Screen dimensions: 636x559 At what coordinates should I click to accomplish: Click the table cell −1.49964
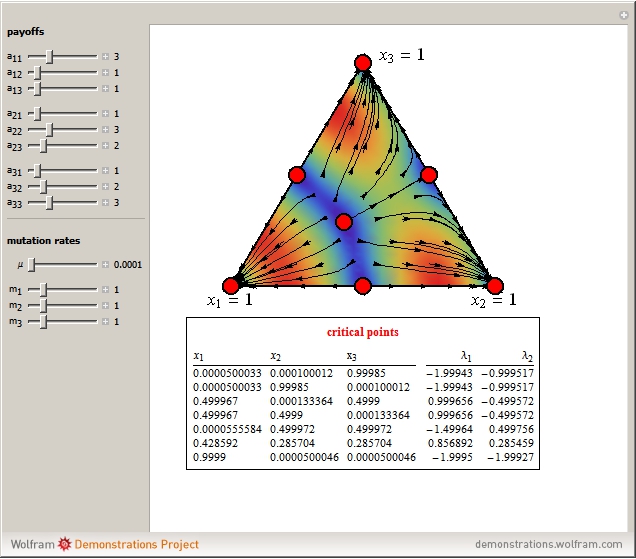click(x=449, y=429)
